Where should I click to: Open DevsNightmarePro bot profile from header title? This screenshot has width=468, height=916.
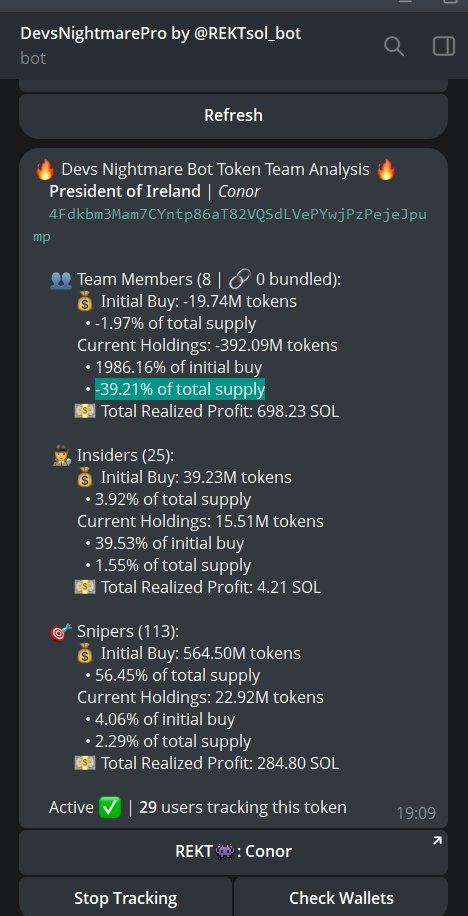point(161,33)
